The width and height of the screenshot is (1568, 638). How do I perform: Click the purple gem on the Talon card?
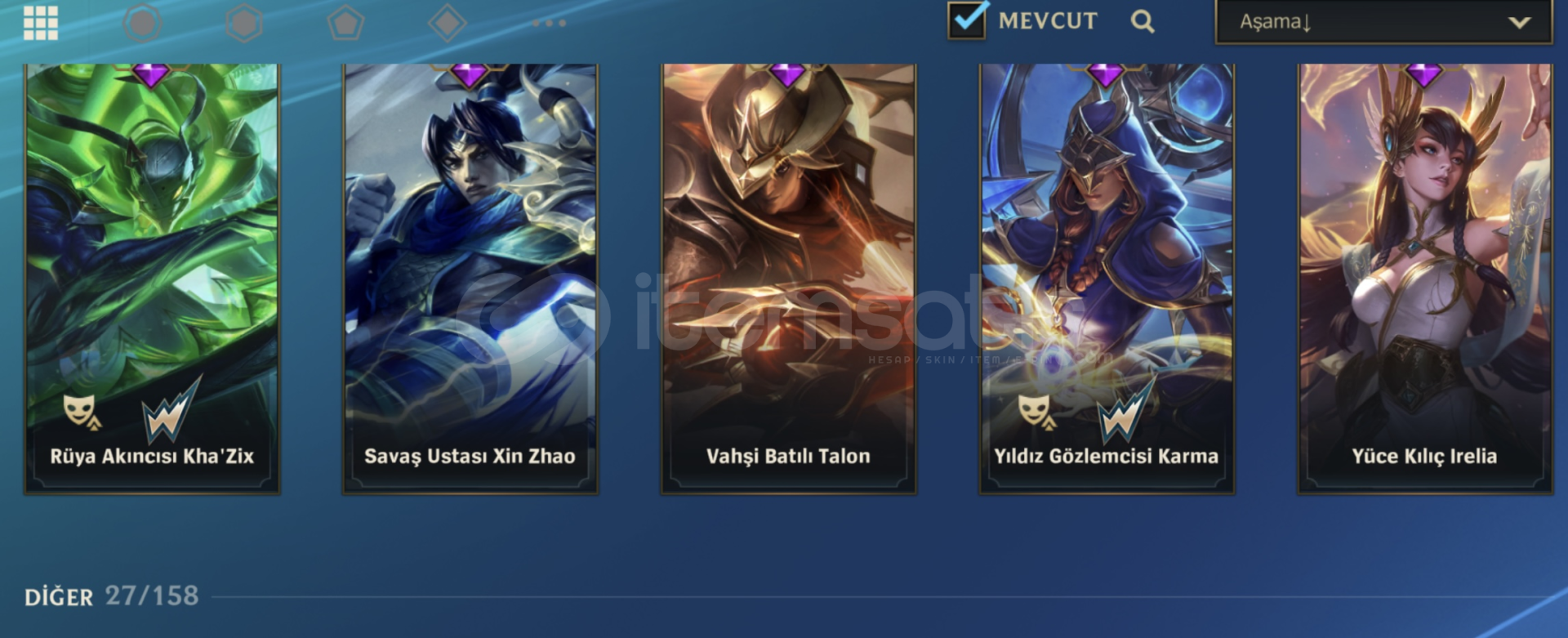point(788,75)
